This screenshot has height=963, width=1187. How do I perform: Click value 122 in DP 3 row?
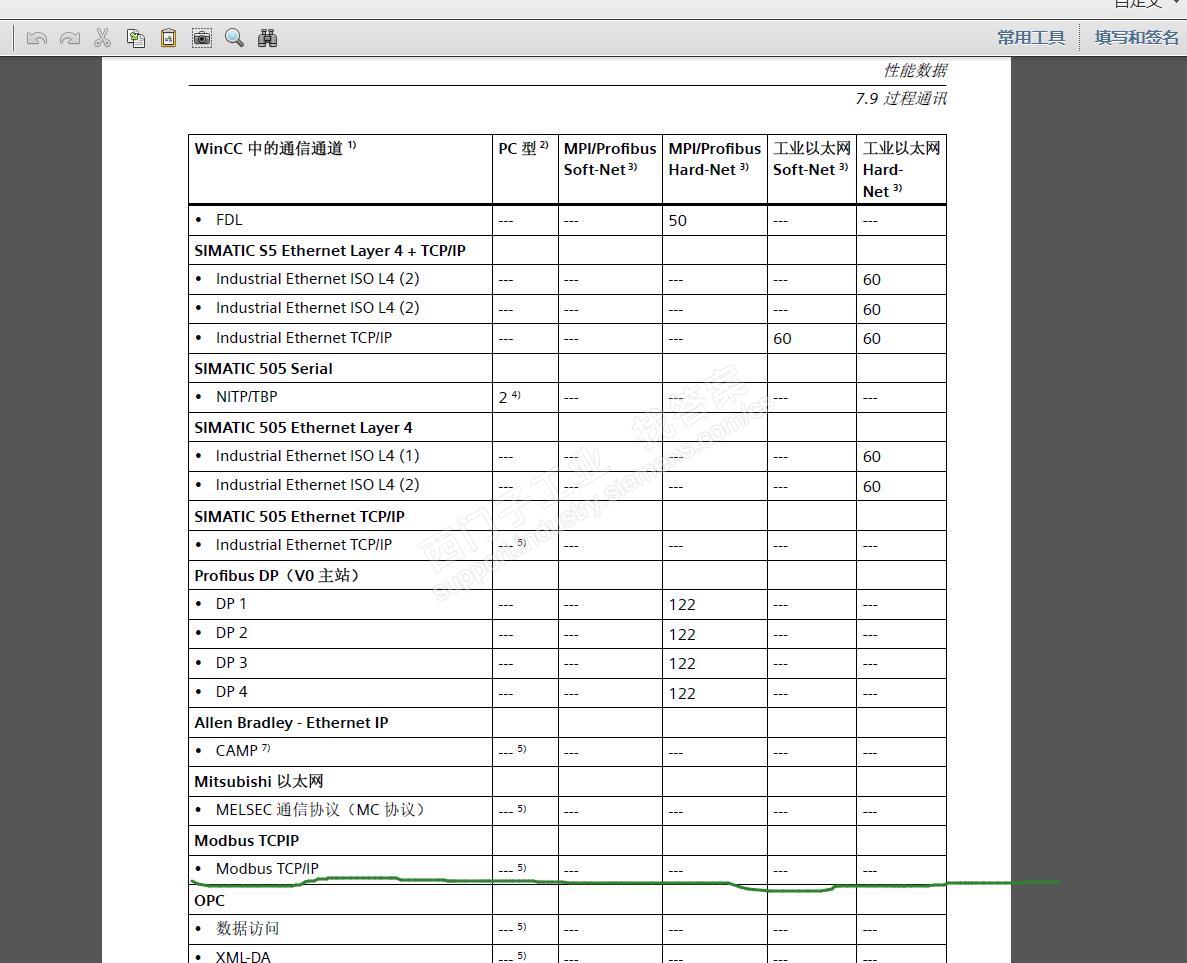click(681, 663)
